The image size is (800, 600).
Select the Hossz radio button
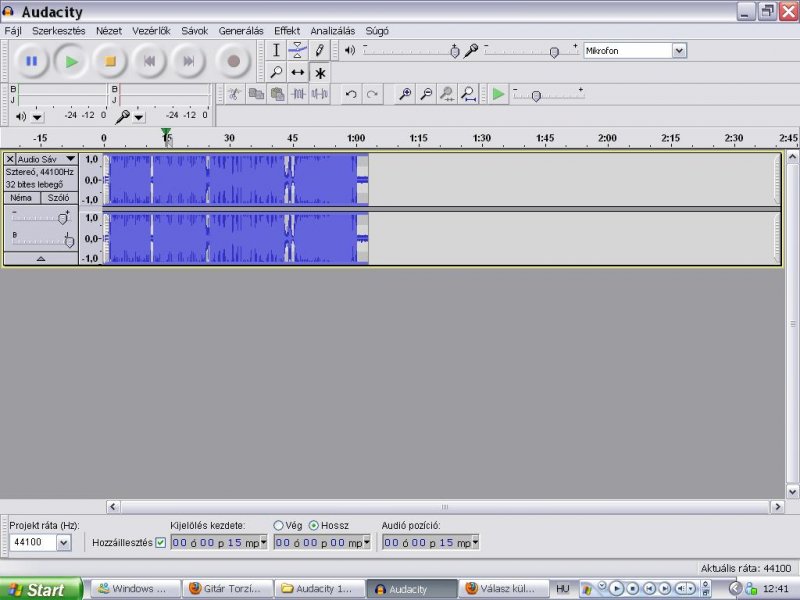point(314,525)
